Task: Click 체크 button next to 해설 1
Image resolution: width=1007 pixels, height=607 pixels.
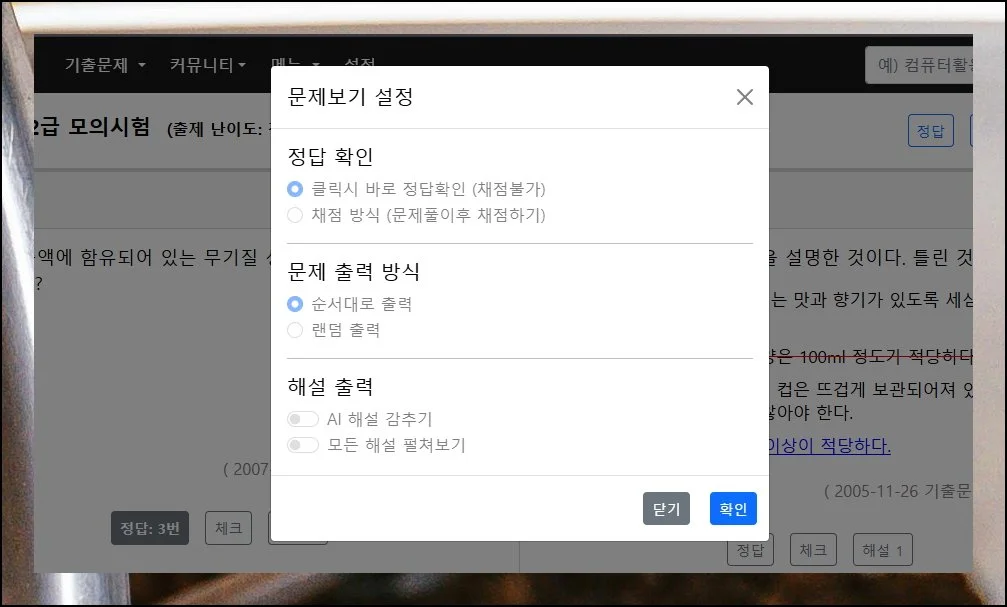Action: [813, 549]
